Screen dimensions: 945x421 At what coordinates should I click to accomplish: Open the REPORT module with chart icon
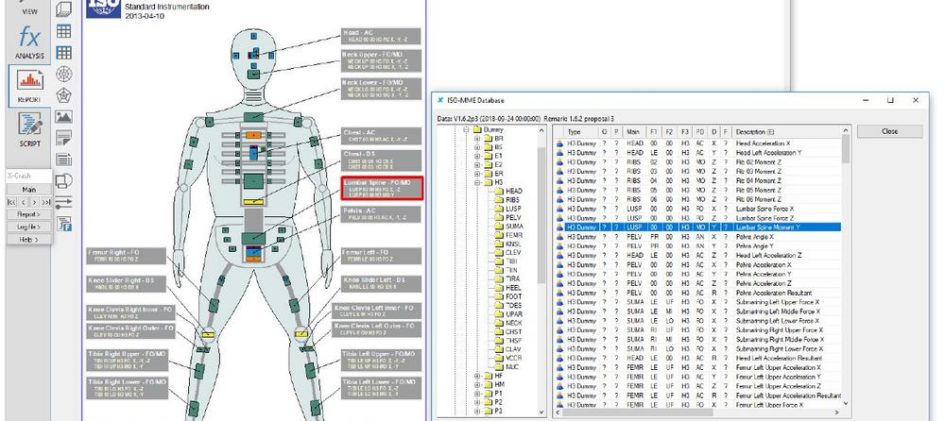click(x=29, y=86)
